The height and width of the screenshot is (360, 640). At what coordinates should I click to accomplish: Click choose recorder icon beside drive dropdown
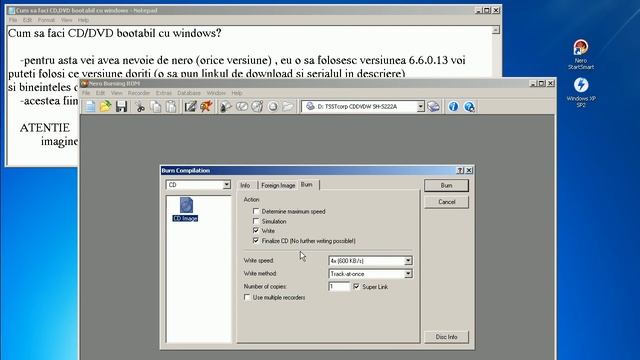coord(433,107)
